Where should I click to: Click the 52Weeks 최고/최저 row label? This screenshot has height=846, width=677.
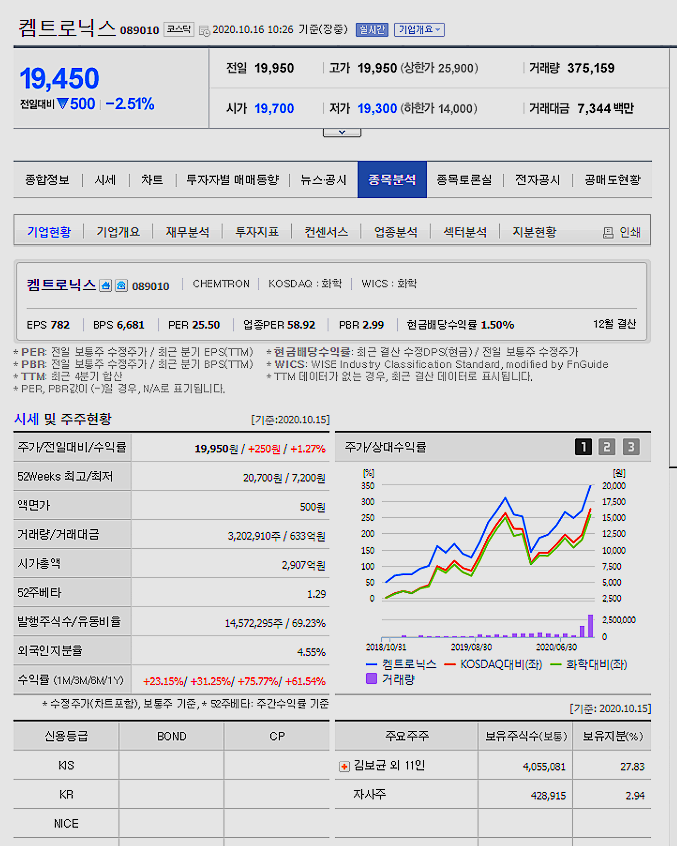pos(65,477)
